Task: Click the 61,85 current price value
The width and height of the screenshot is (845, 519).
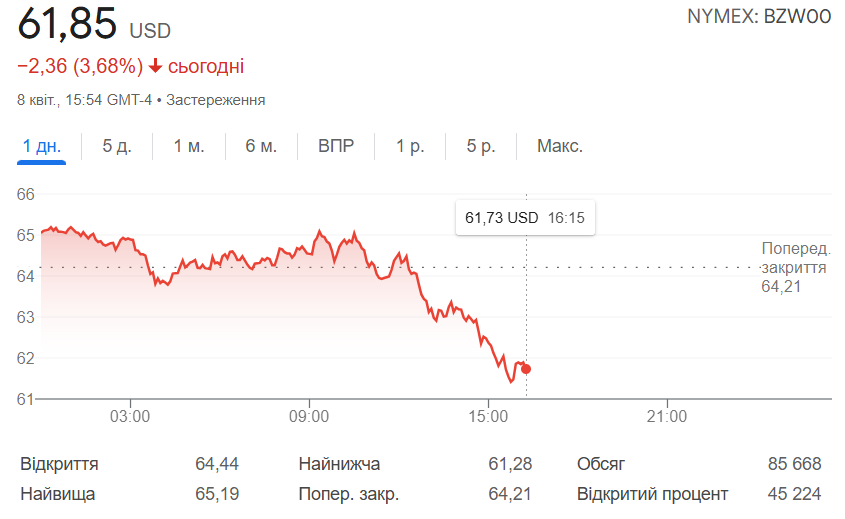Action: (67, 22)
